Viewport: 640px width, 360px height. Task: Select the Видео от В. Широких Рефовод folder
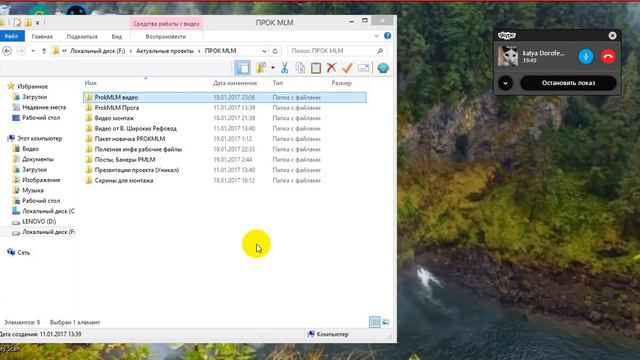(224, 128)
